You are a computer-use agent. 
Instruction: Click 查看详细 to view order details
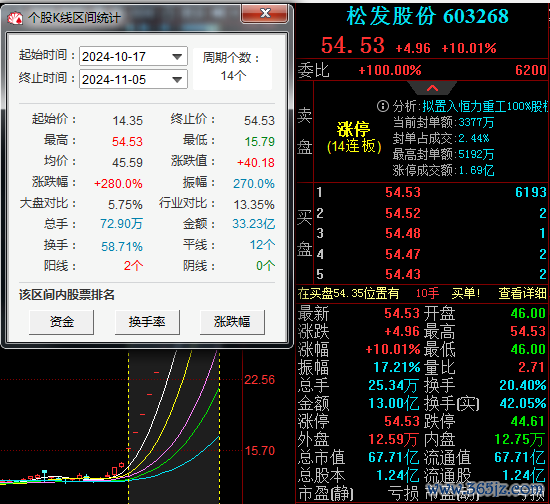pos(523,293)
